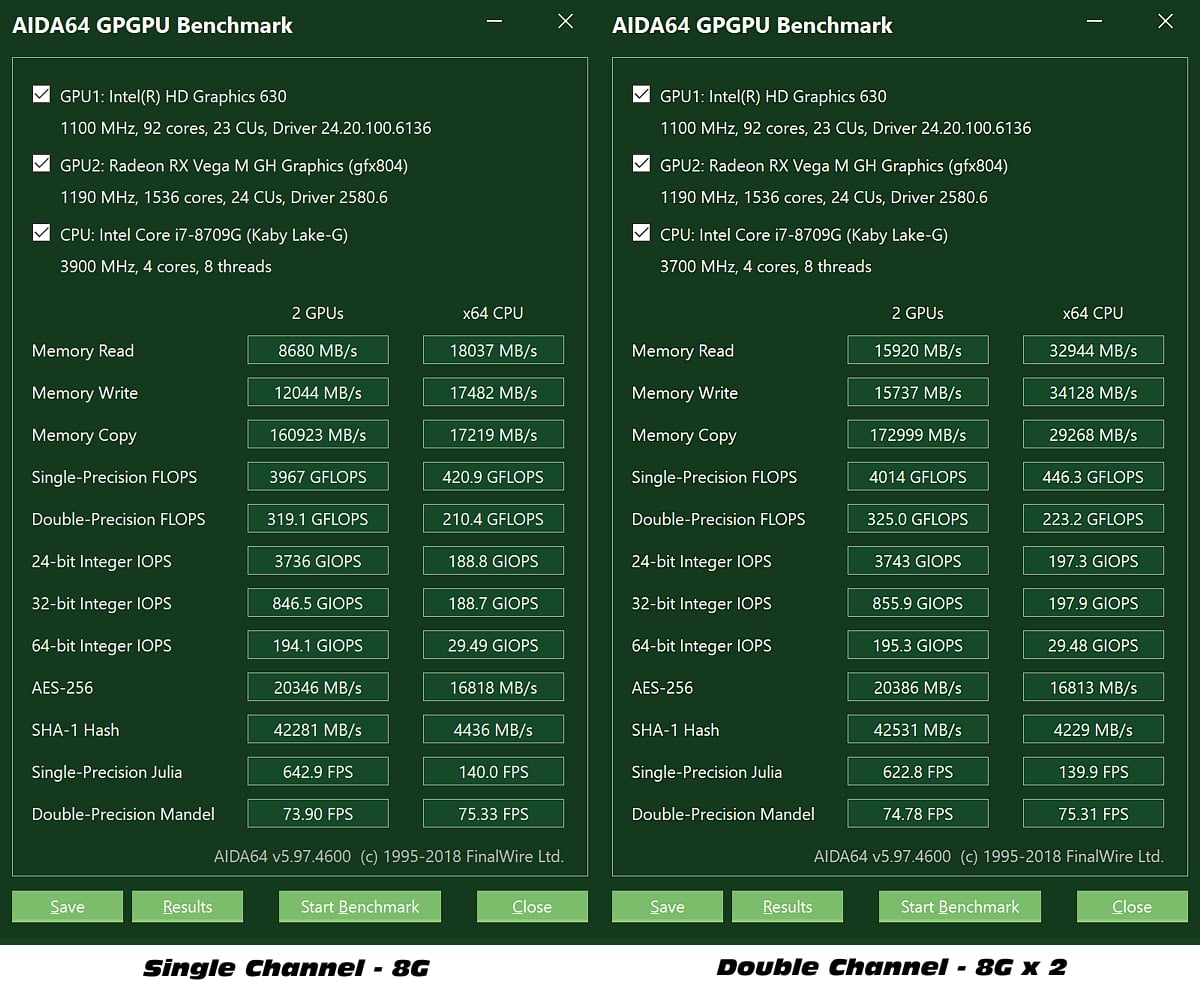The image size is (1200, 1000).
Task: Click the green Close button in Double Channel window
Action: [x=1132, y=906]
